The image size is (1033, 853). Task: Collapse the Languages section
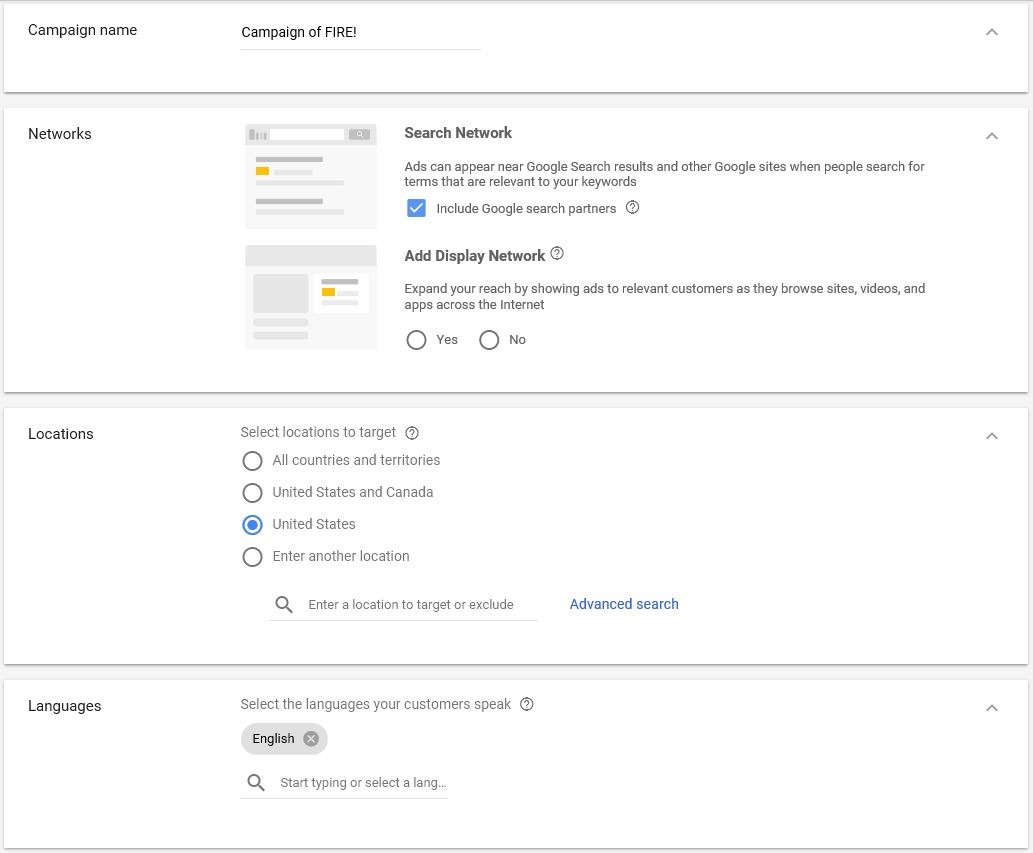pos(991,708)
